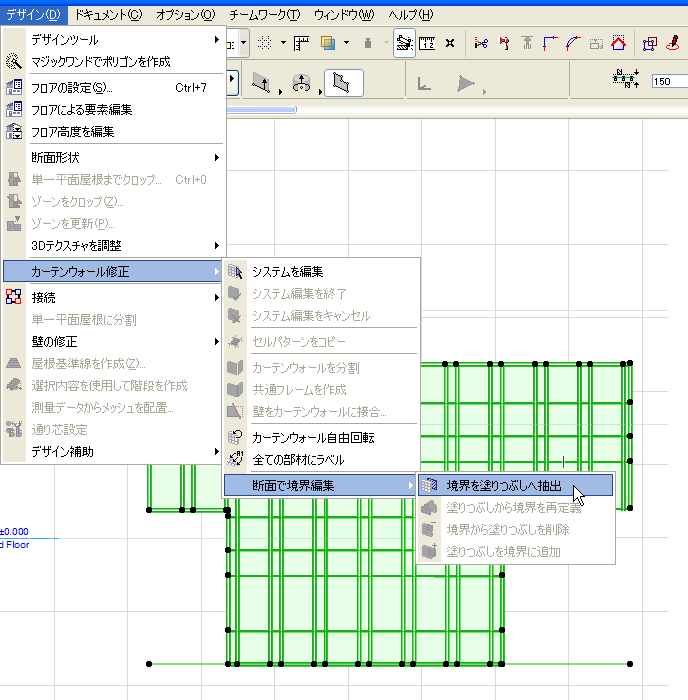
Task: Expand デザインツール submenu
Action: [x=113, y=40]
